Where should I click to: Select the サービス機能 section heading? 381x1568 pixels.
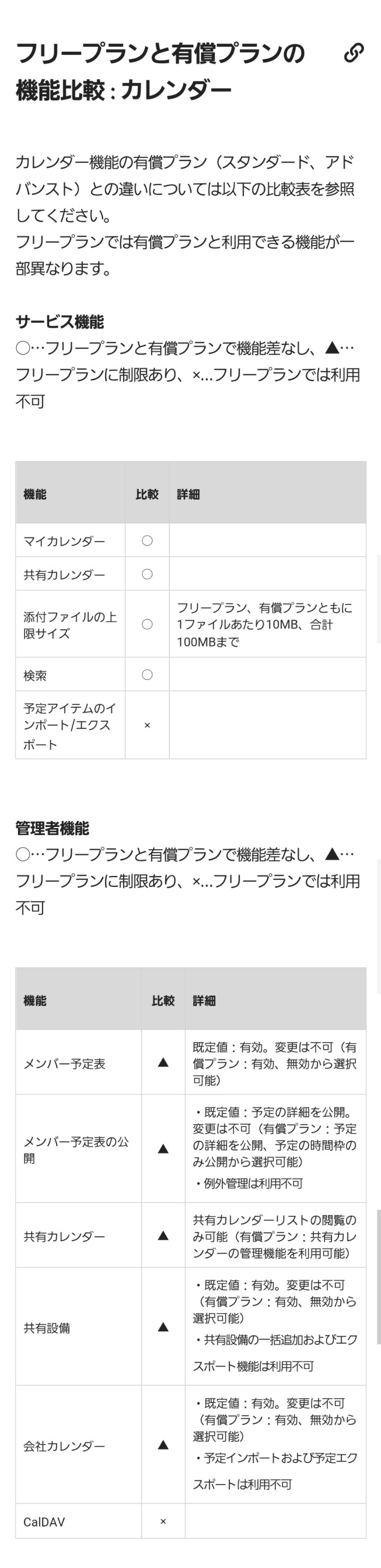(x=60, y=322)
